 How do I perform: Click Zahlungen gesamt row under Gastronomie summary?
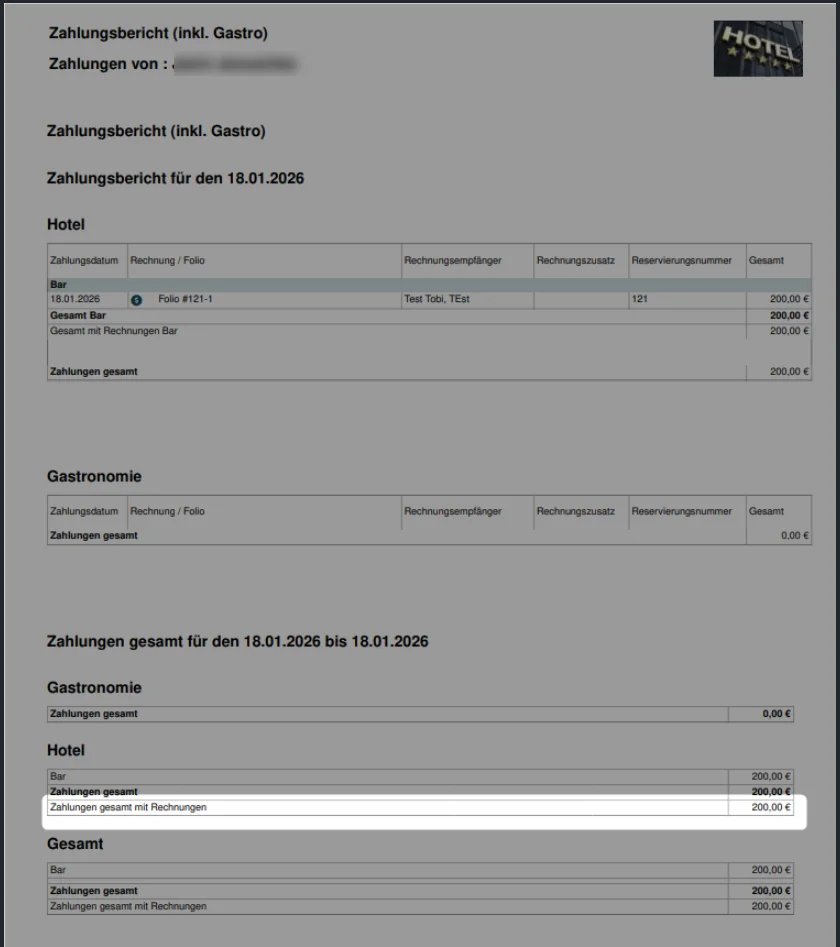point(420,714)
